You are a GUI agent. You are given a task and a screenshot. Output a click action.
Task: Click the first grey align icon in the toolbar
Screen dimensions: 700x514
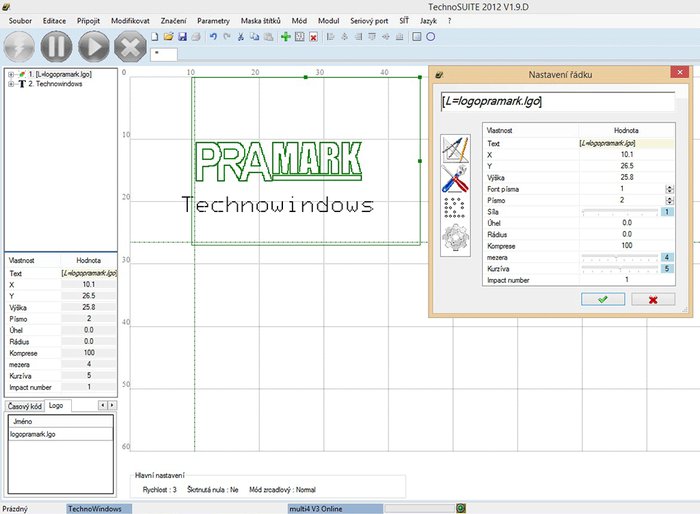pyautogui.click(x=330, y=37)
